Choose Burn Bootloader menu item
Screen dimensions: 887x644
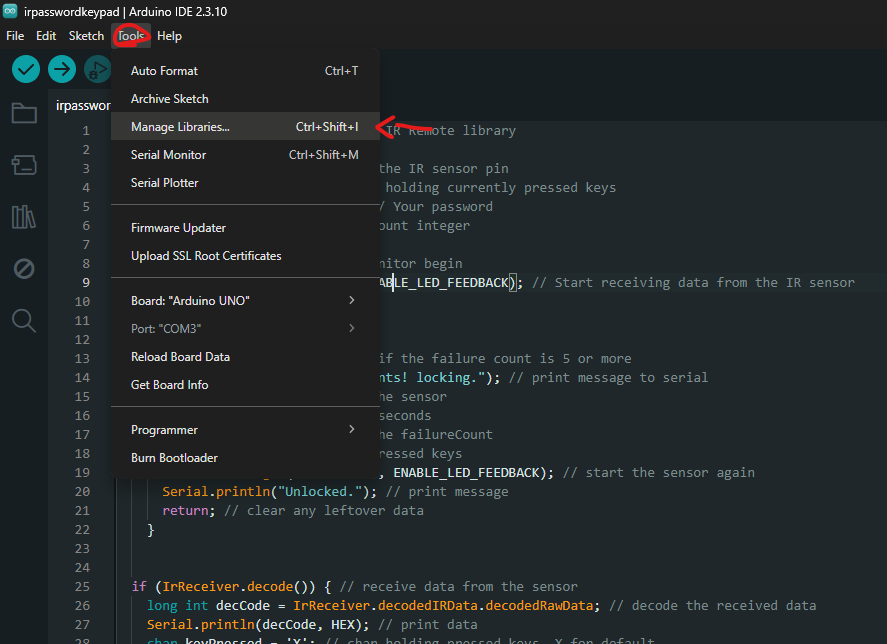tap(245, 458)
